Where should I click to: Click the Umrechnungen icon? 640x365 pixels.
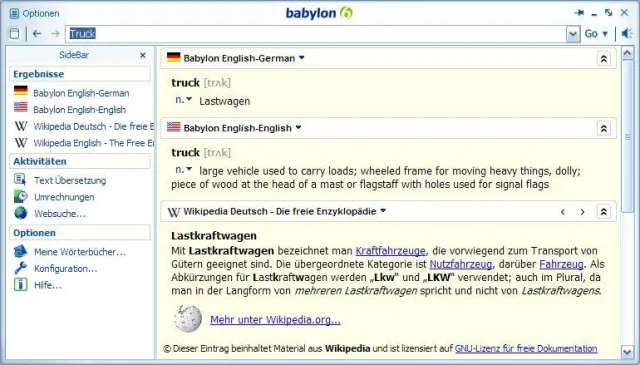coord(20,196)
